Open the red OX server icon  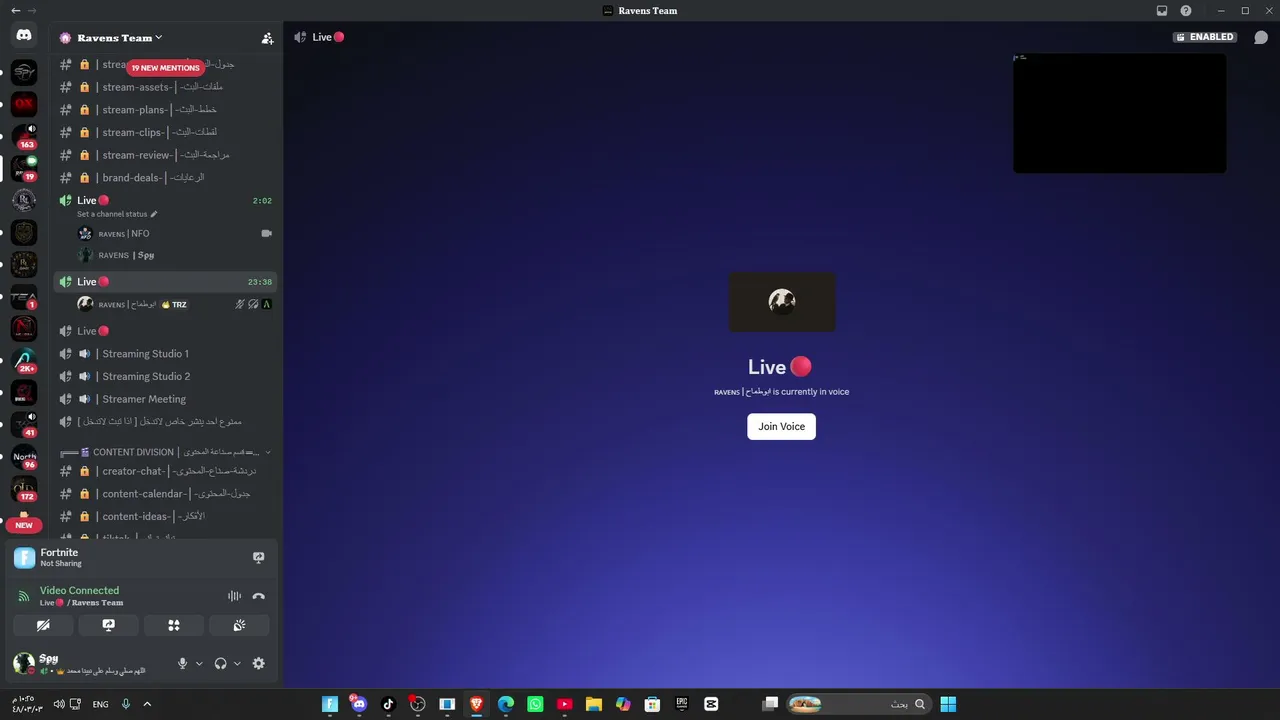pos(24,104)
